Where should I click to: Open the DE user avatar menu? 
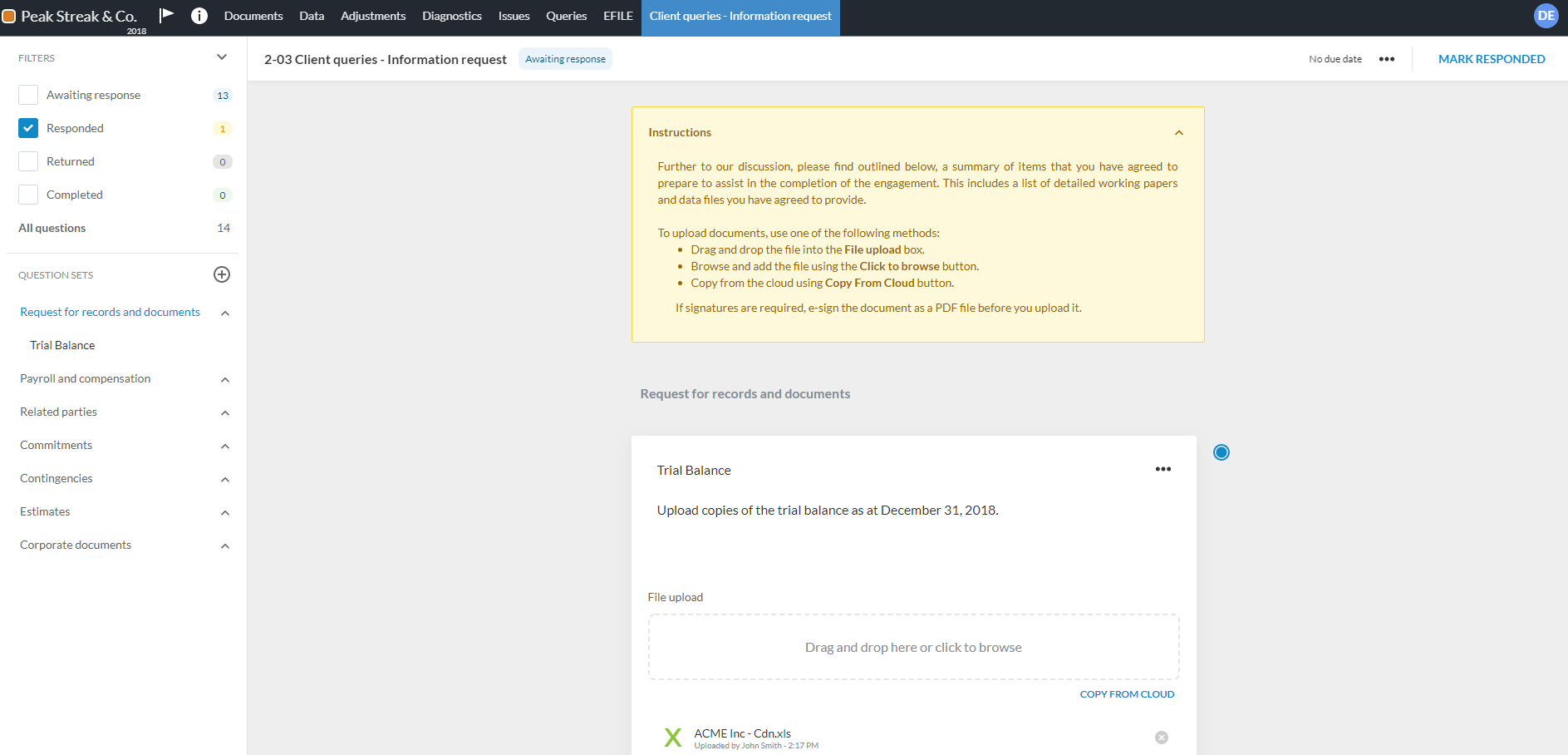click(1546, 15)
